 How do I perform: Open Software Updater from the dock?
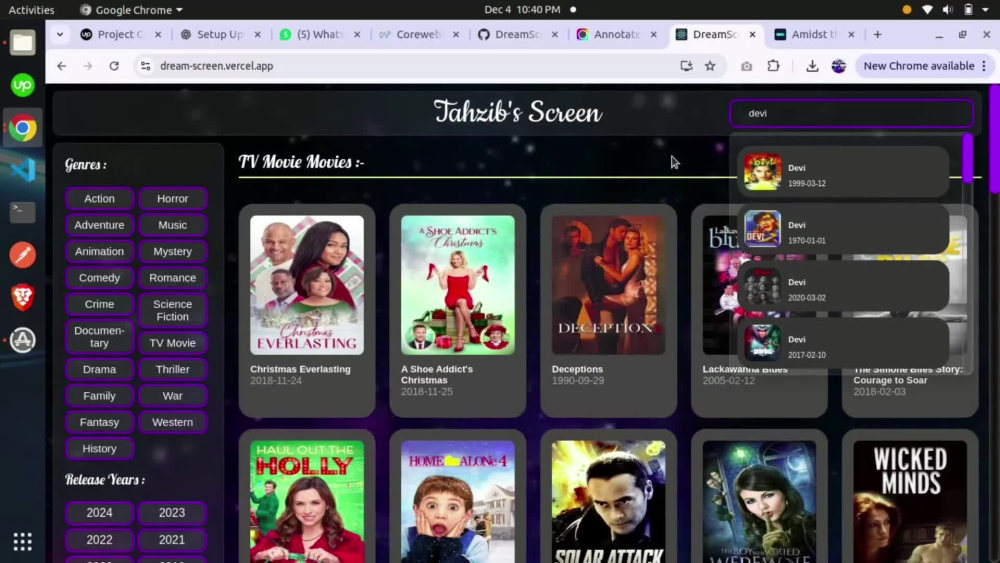coord(22,340)
